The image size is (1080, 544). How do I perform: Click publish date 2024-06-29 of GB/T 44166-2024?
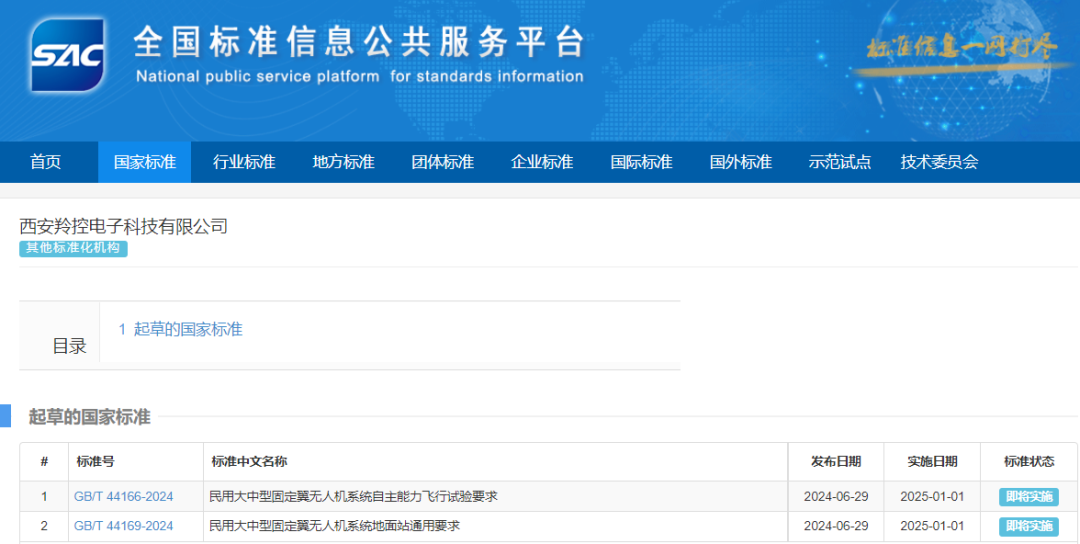[835, 496]
